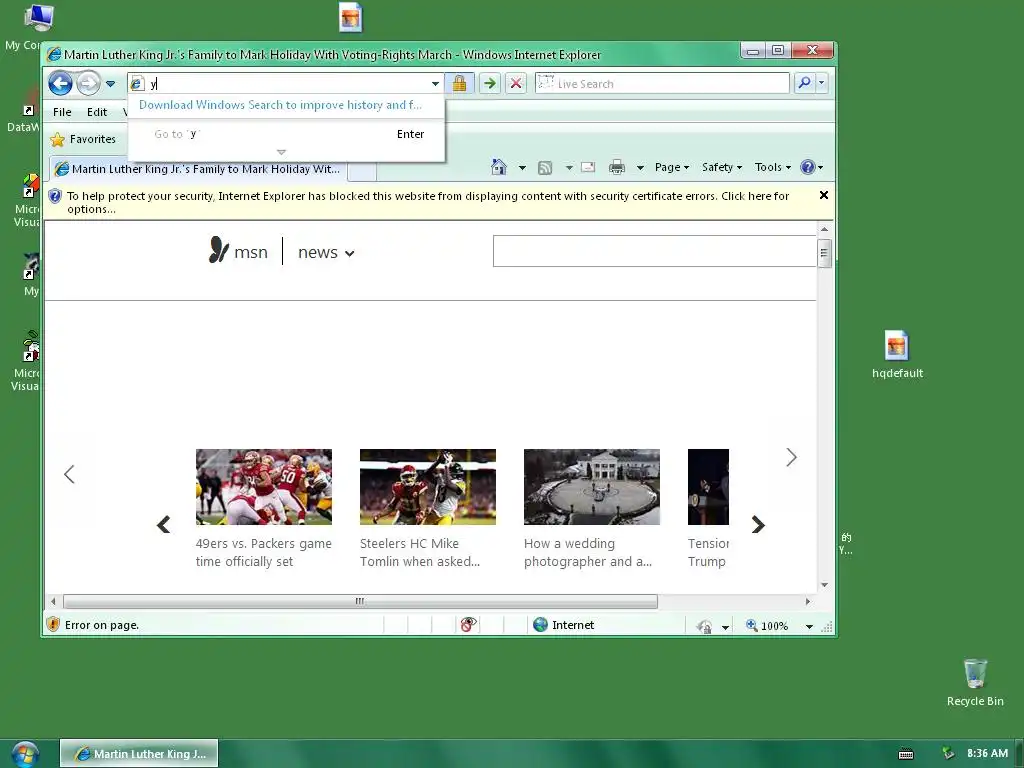View the security lock icon report

[460, 84]
